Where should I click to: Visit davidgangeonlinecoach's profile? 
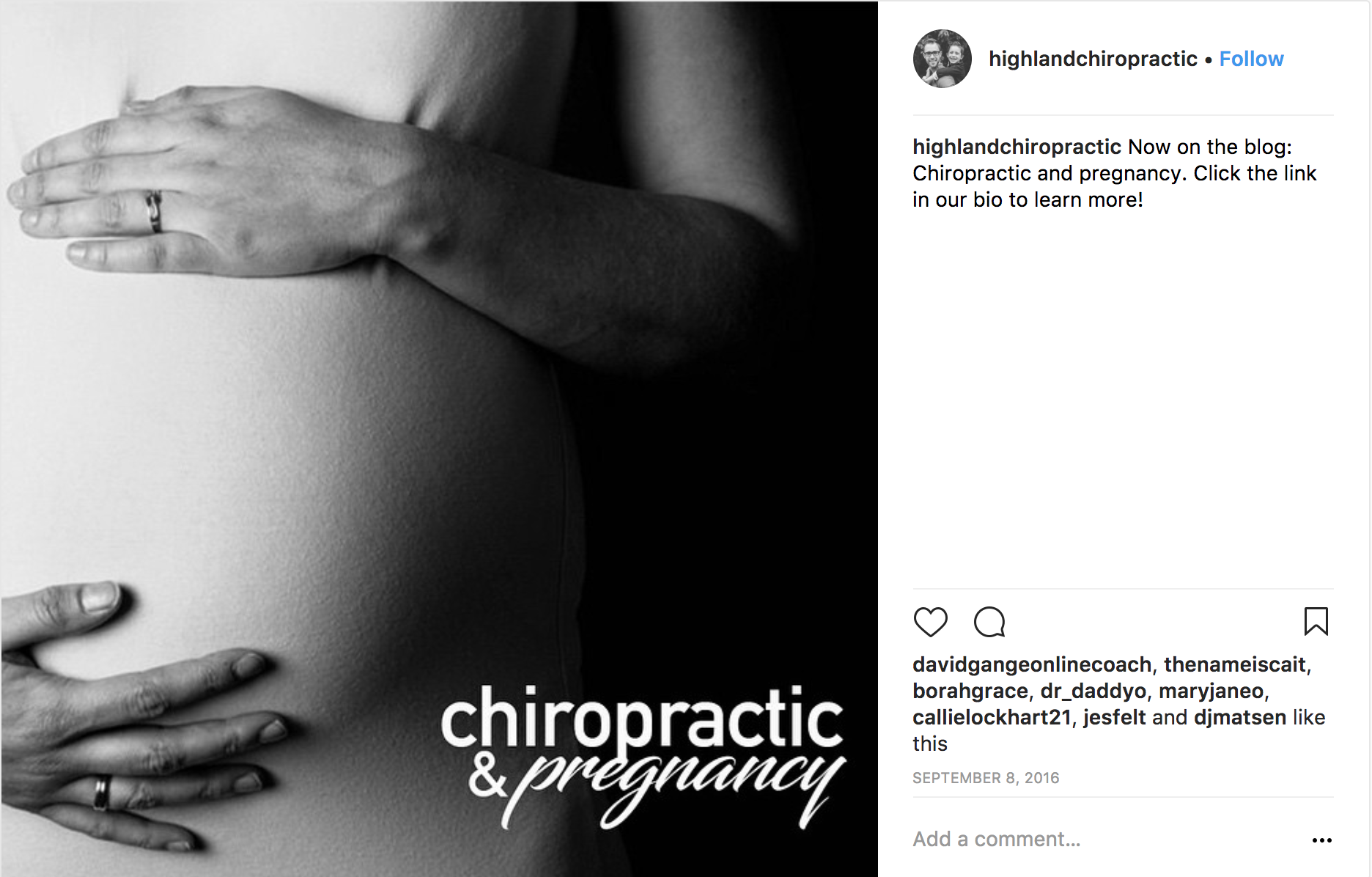1032,664
